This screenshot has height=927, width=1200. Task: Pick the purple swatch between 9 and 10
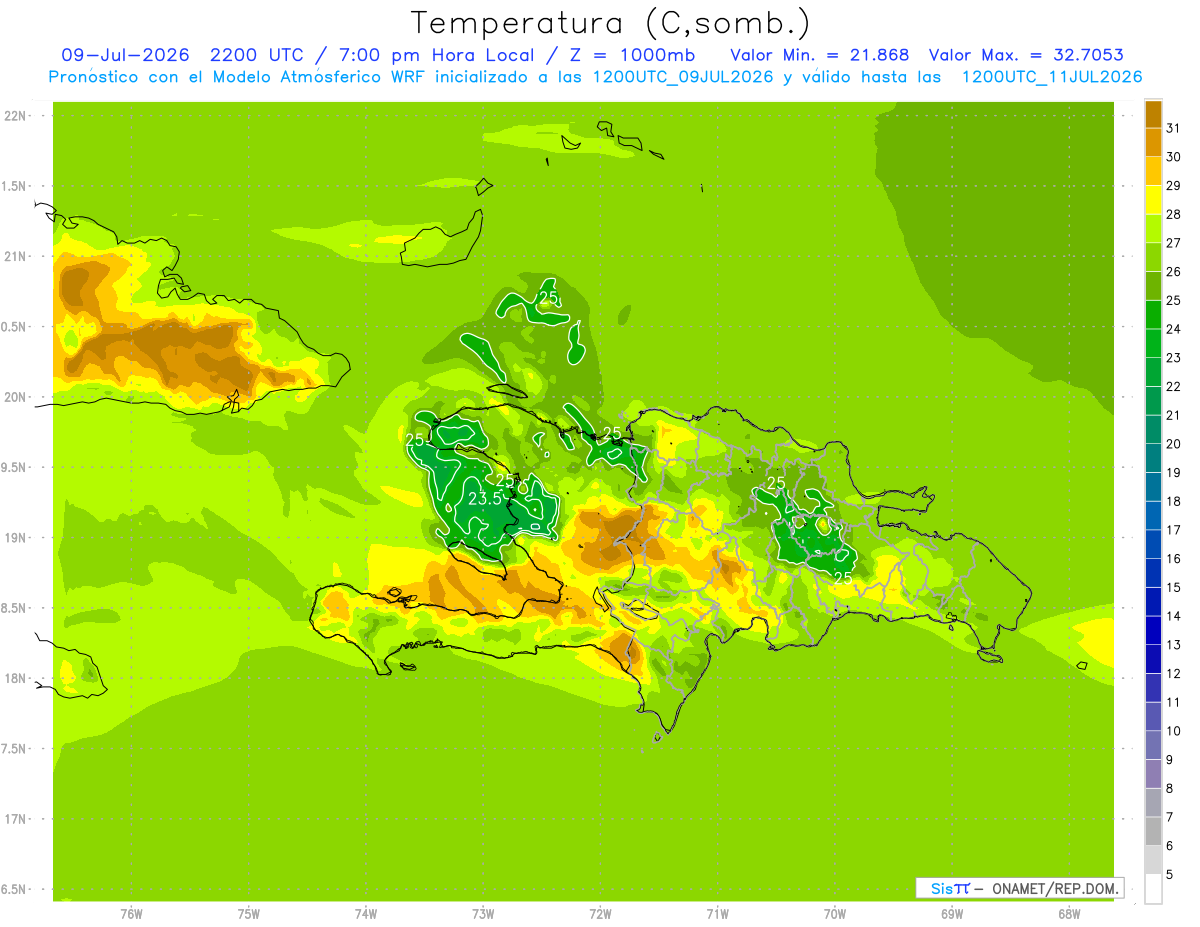1153,745
